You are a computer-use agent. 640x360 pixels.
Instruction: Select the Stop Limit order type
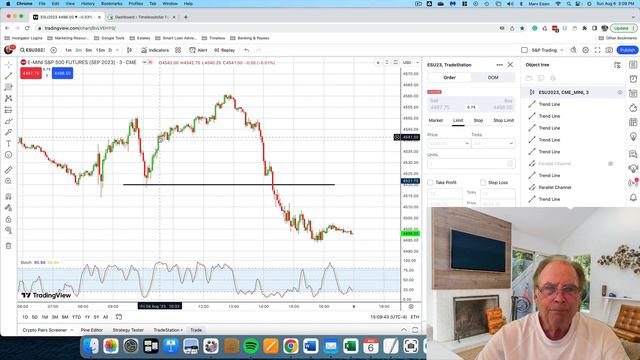[x=503, y=120]
